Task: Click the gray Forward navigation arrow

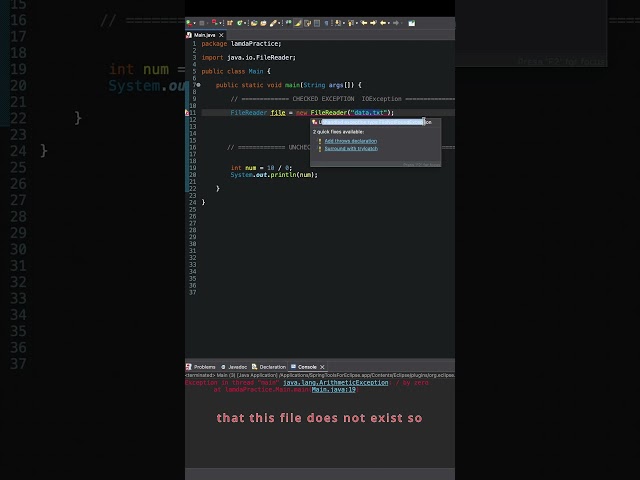Action: [396, 23]
